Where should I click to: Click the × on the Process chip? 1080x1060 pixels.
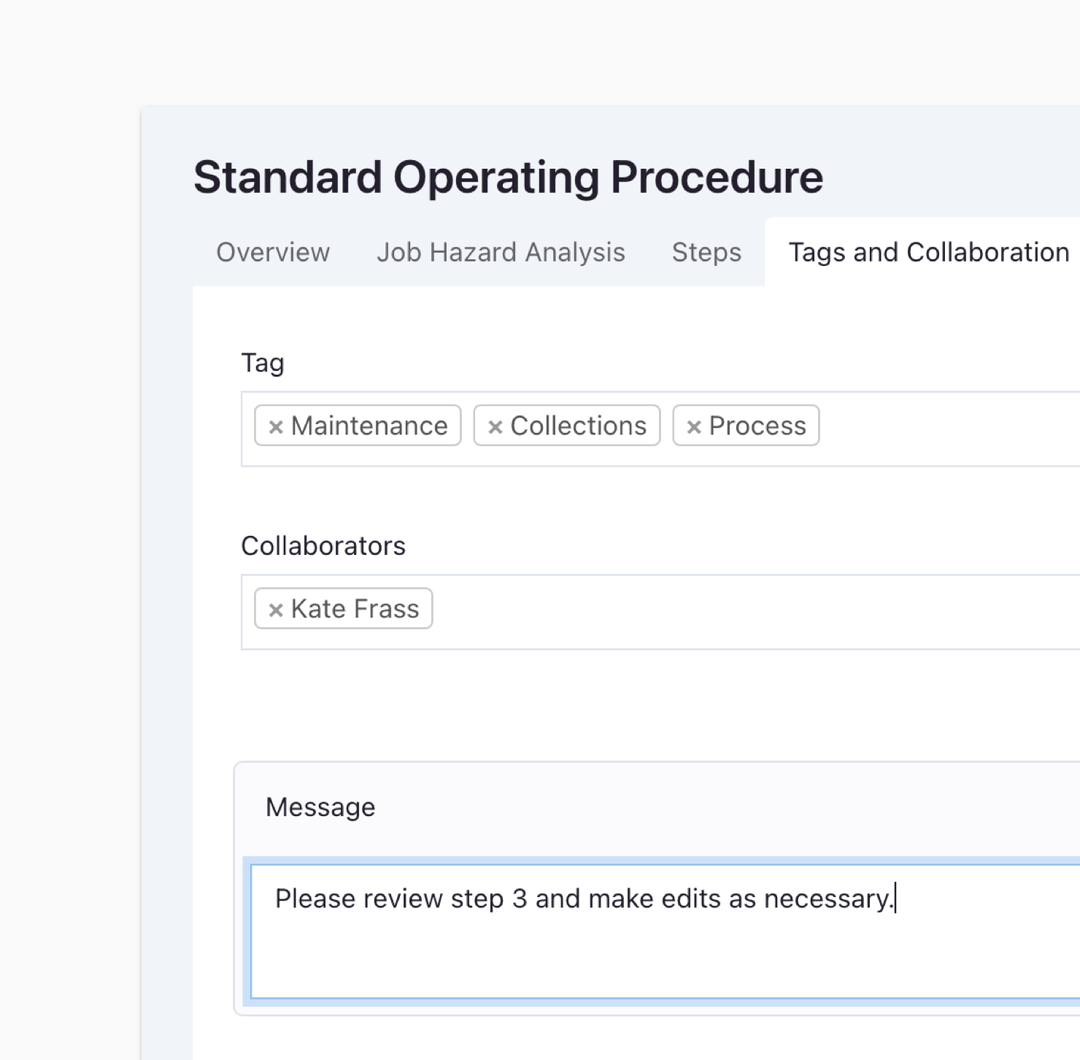tap(694, 425)
